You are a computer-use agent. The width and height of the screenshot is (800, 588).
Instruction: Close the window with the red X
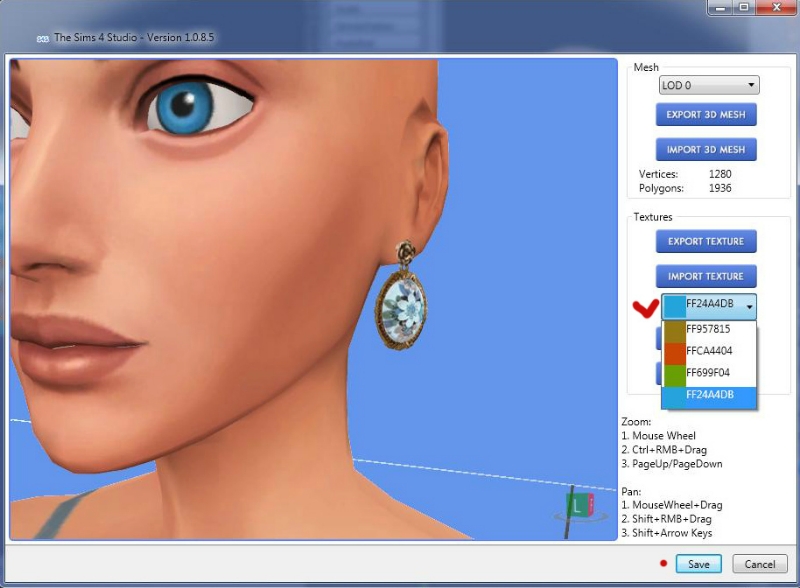pyautogui.click(x=775, y=8)
